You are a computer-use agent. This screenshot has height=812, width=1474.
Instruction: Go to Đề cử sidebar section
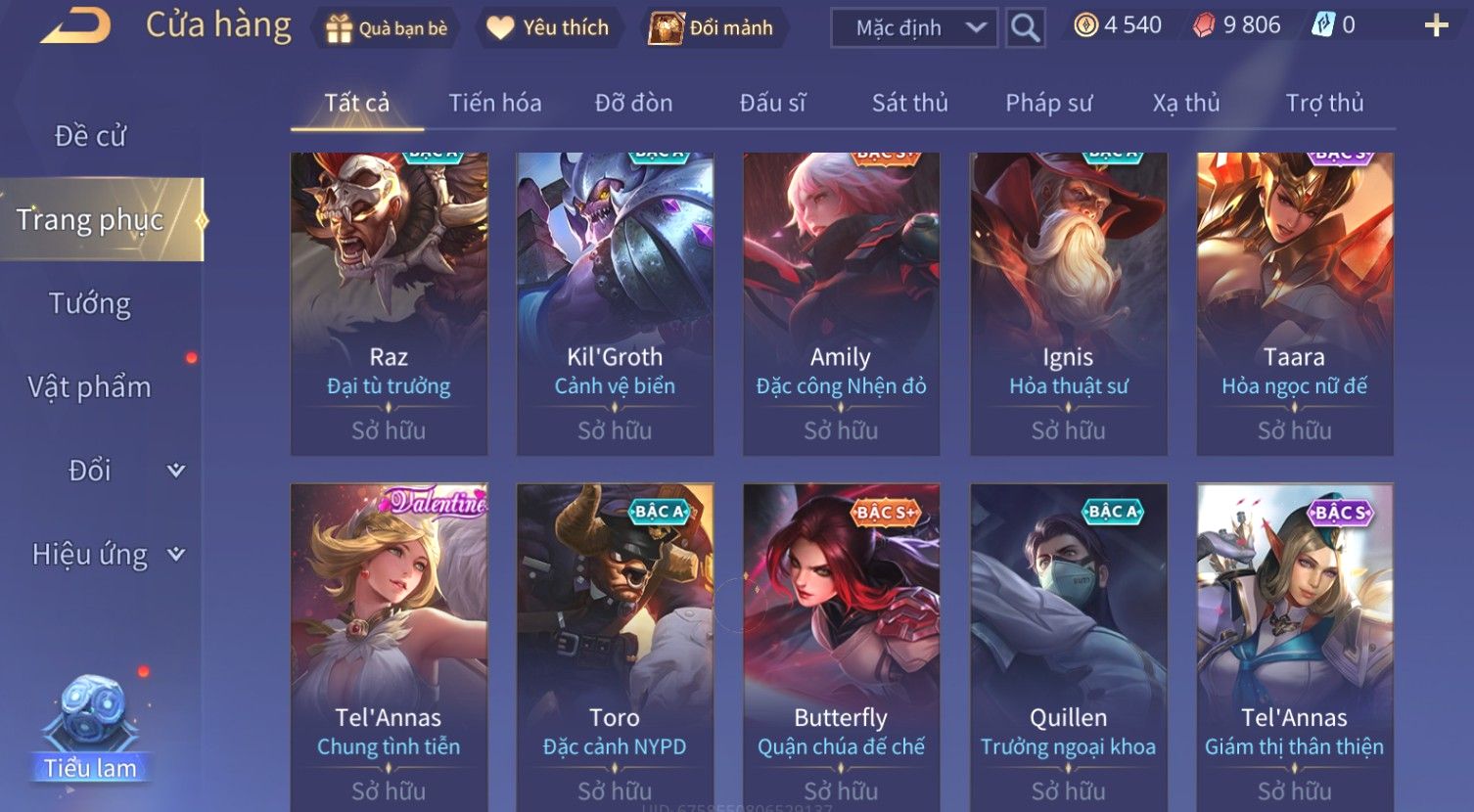point(90,136)
